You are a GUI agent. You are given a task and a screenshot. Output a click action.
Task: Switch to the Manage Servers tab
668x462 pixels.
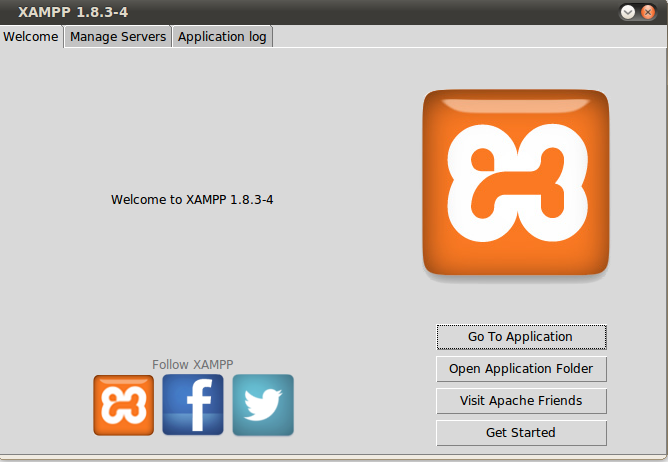pyautogui.click(x=118, y=37)
